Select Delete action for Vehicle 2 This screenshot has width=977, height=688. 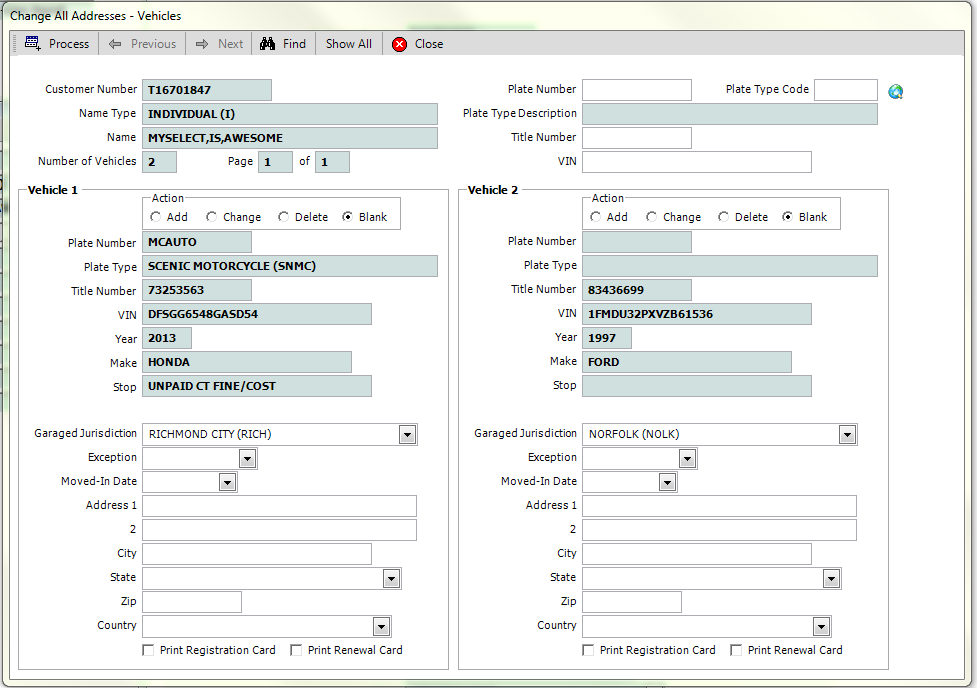pos(723,217)
